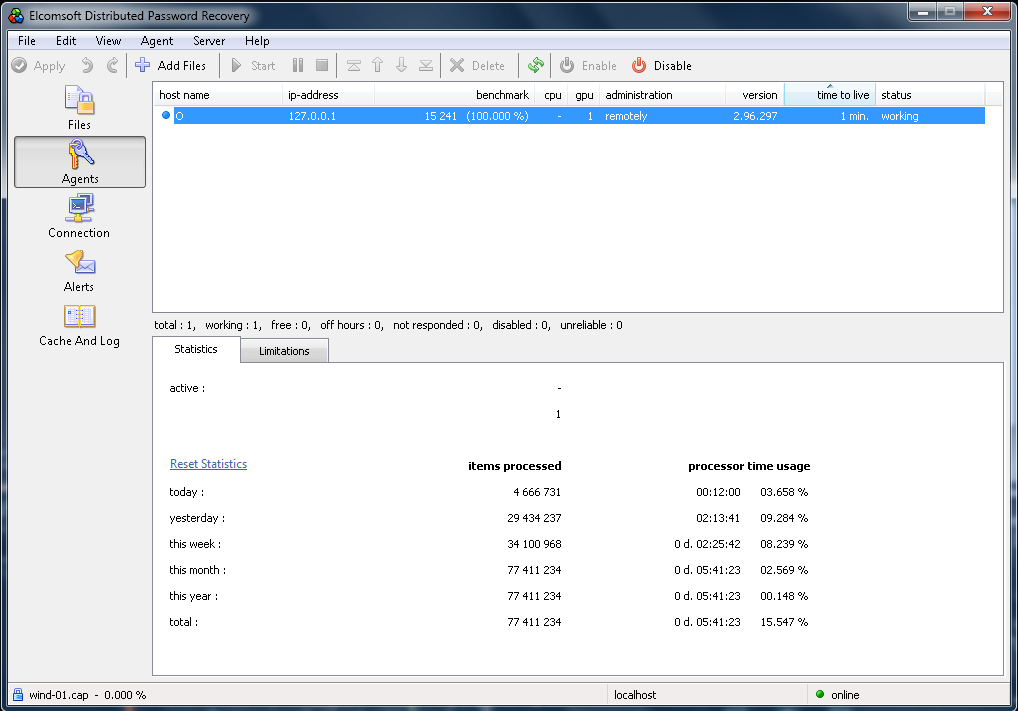
Task: Click the move up arrow icon
Action: (378, 66)
